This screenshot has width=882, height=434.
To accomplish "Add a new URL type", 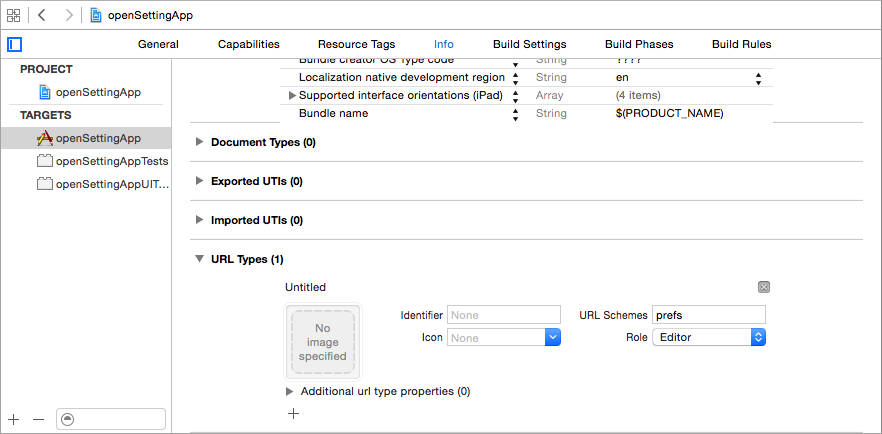I will (293, 413).
